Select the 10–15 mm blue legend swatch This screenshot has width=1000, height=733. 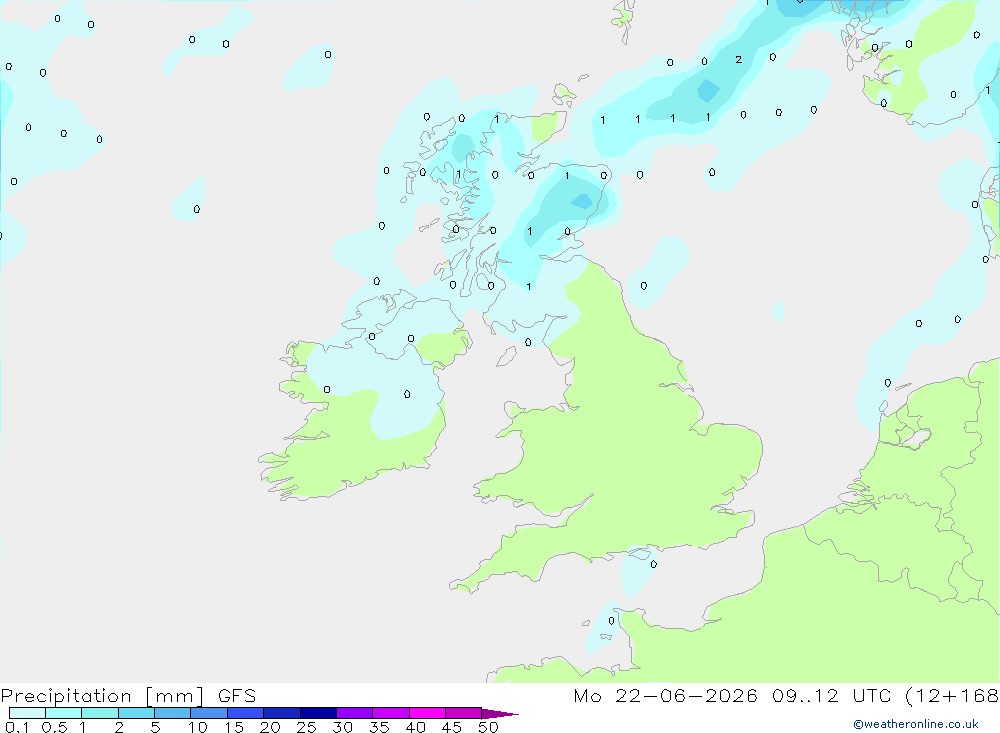(x=209, y=713)
